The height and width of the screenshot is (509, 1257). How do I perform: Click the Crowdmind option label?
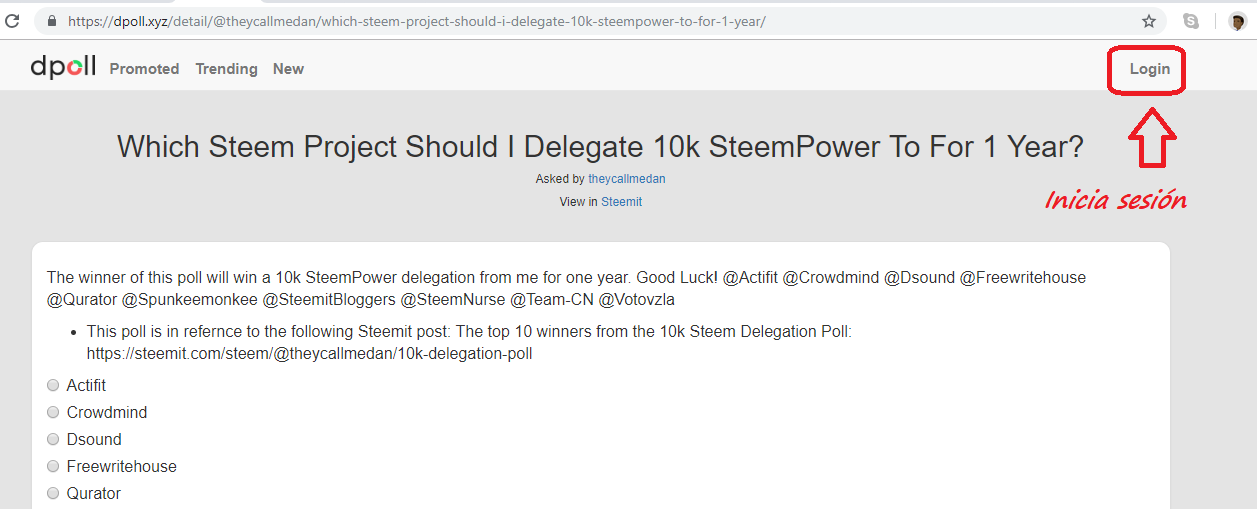[107, 412]
